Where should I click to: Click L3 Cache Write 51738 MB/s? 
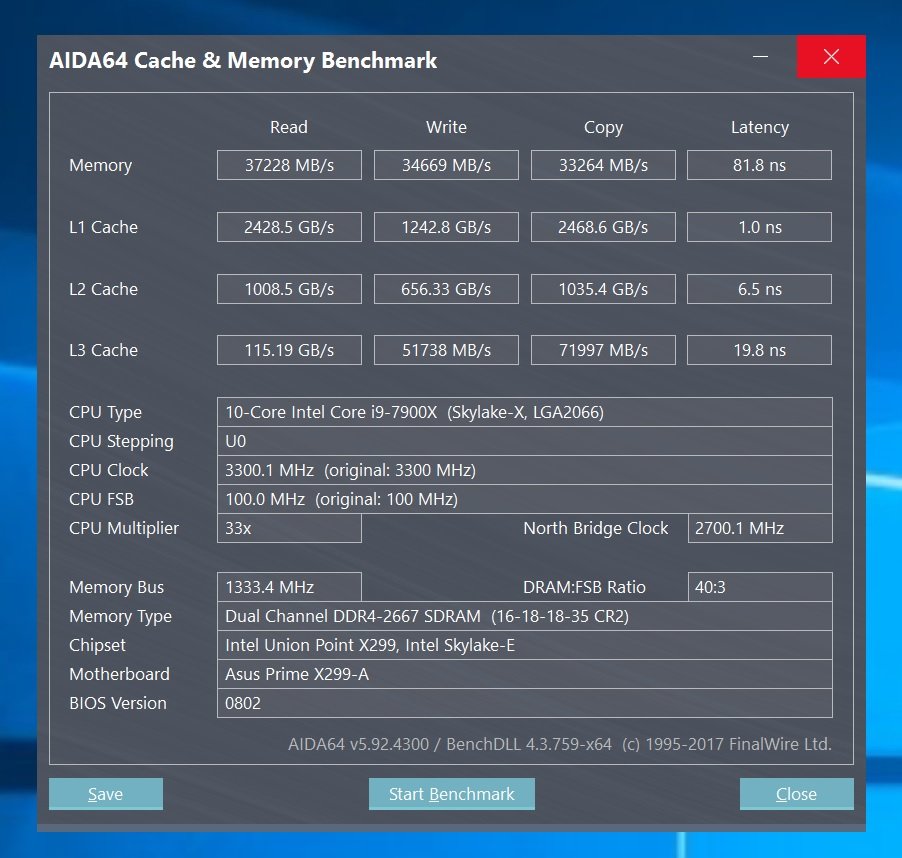[x=446, y=350]
